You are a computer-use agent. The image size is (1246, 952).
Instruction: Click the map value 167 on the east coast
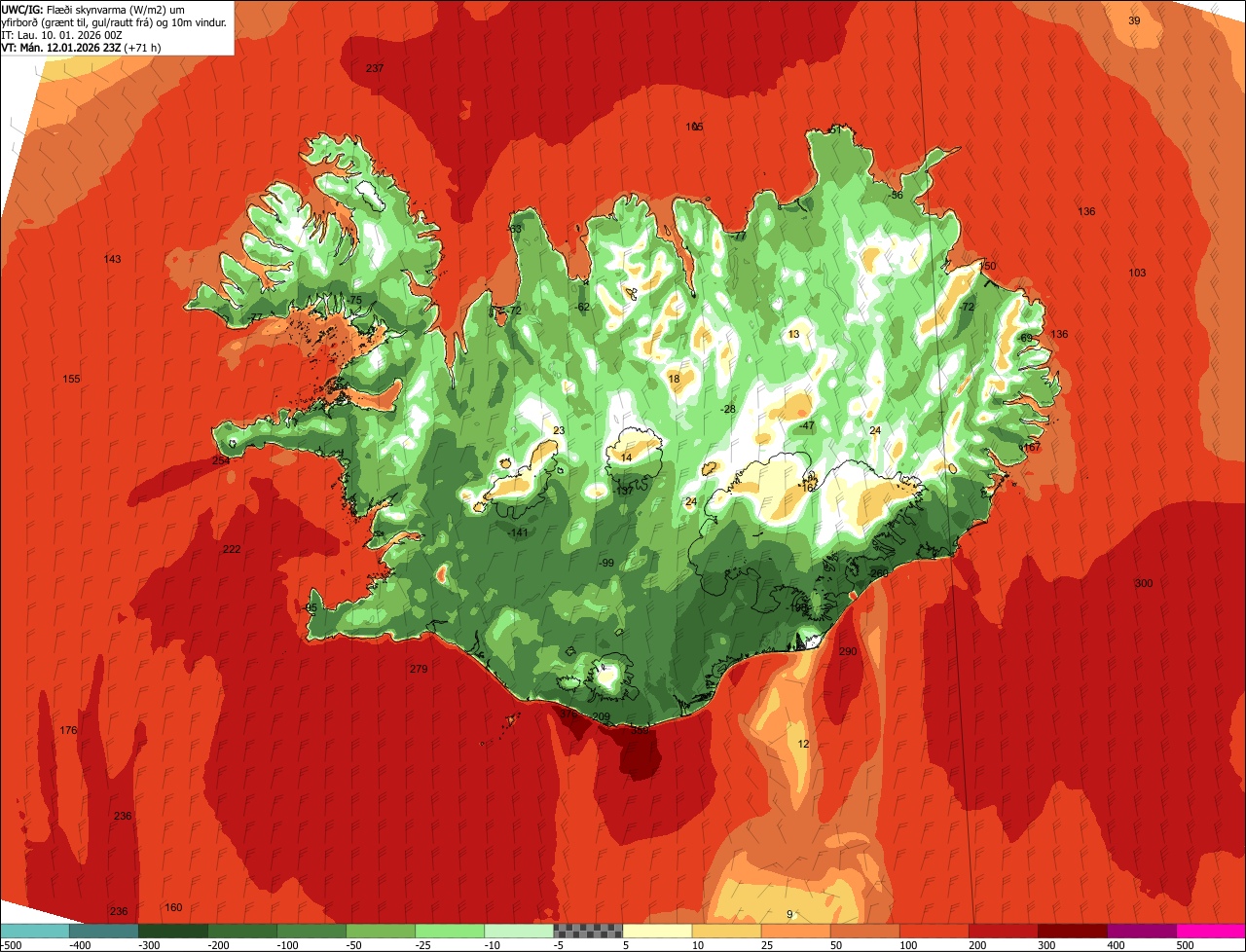tap(1033, 447)
